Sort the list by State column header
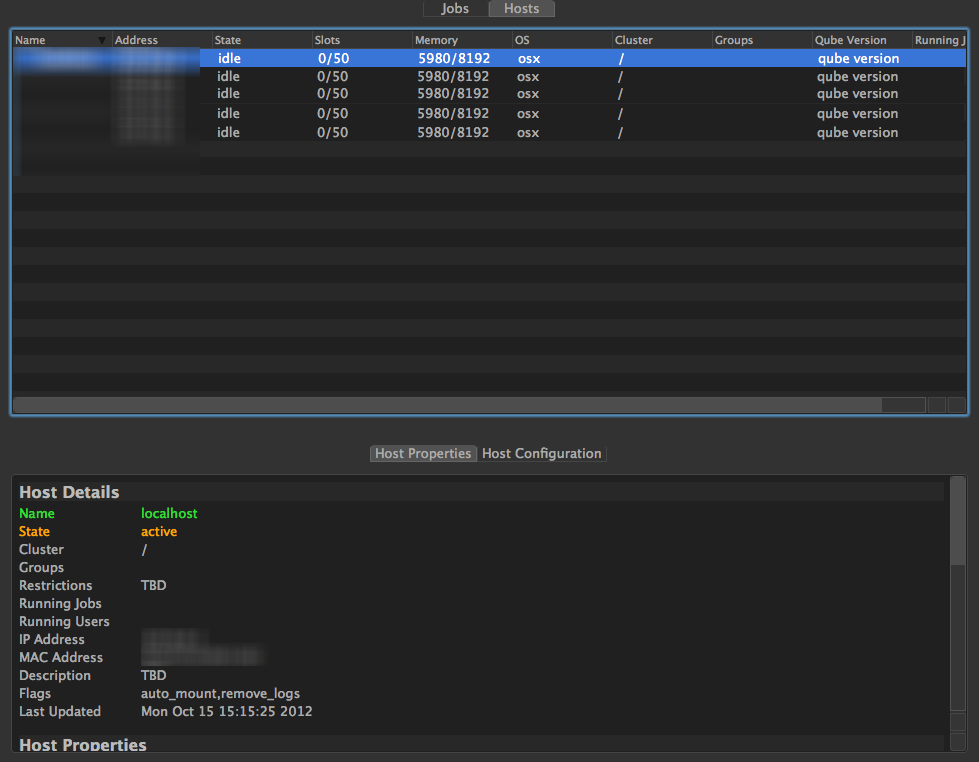The image size is (979, 762). tap(228, 41)
